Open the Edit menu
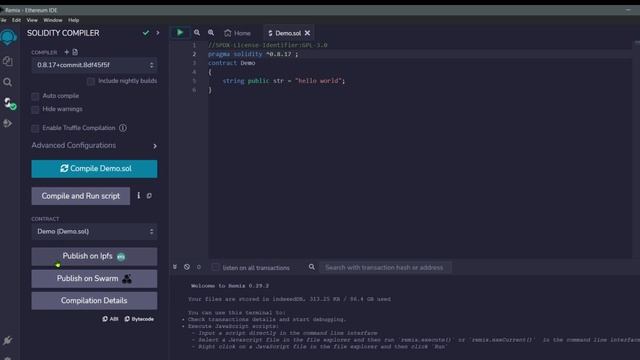This screenshot has height=360, width=640. point(16,20)
